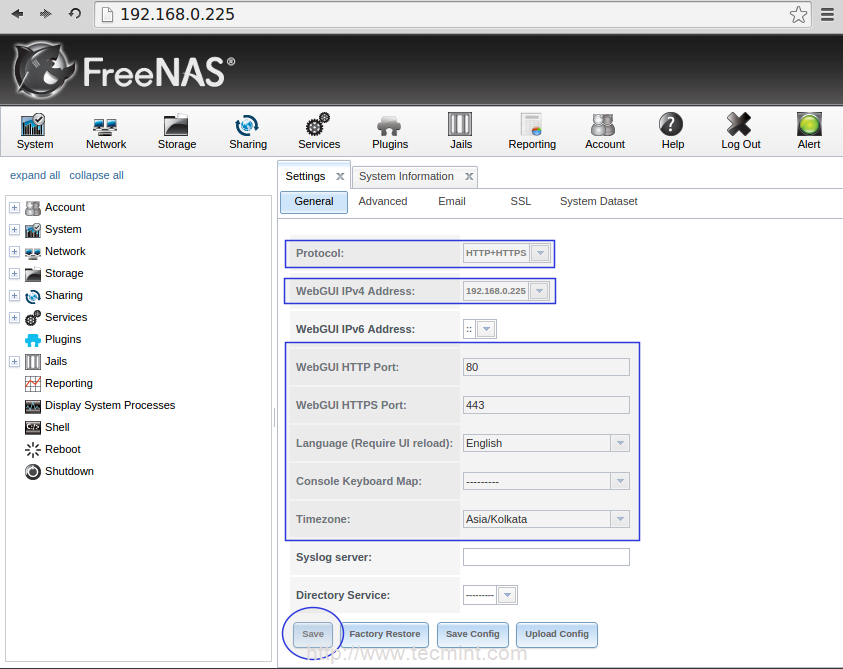Open the Plugins toolbar icon
This screenshot has height=669, width=843.
[389, 131]
